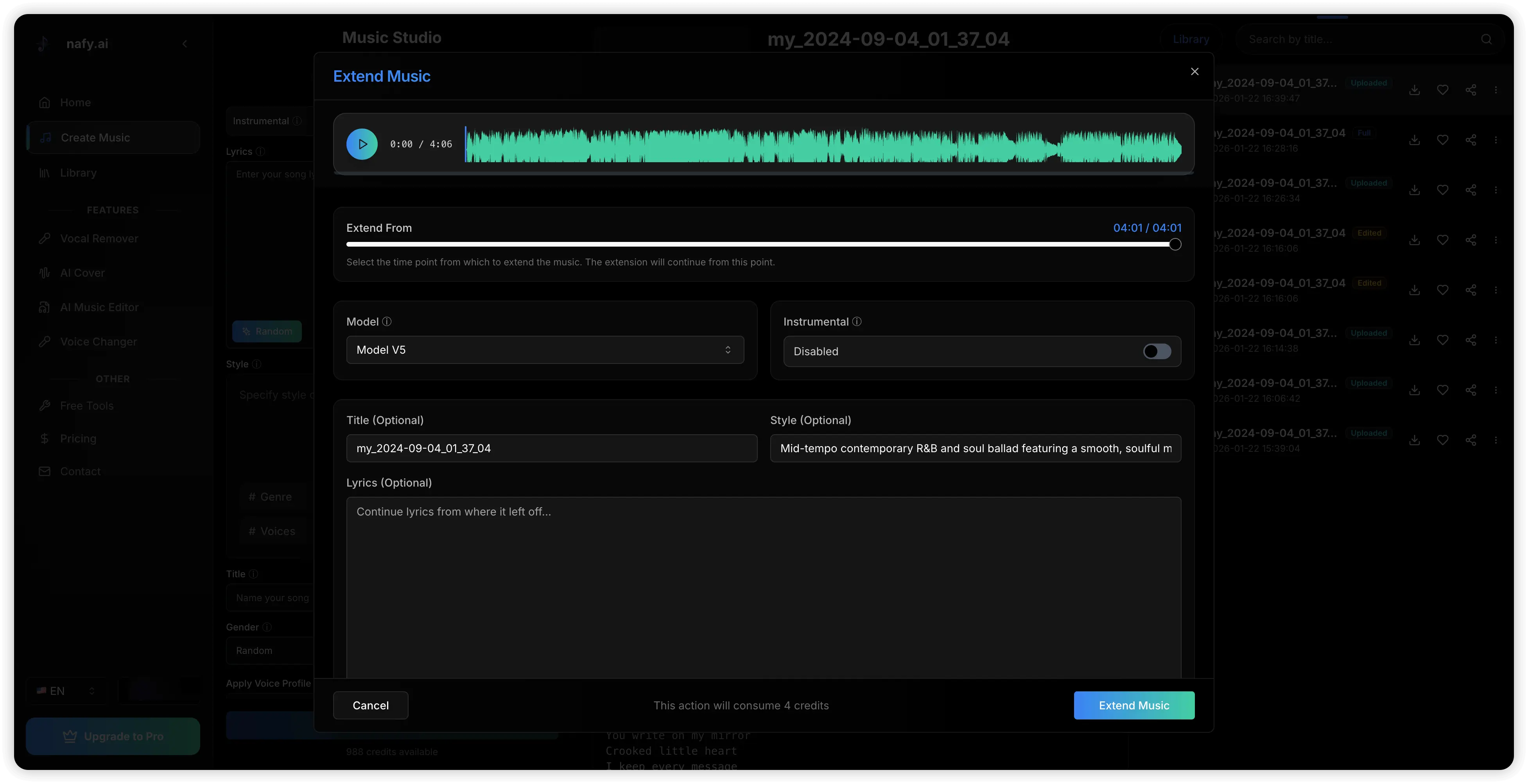Download the track dated 16:28:16

(x=1415, y=140)
